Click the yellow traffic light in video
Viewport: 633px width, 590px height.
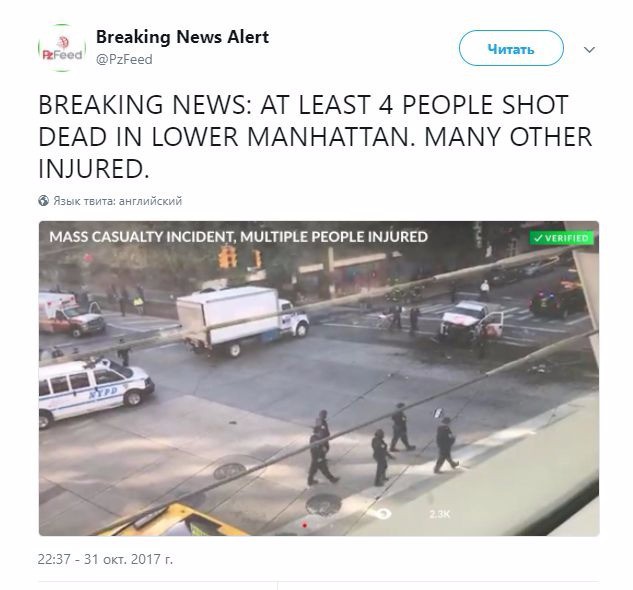pos(228,257)
